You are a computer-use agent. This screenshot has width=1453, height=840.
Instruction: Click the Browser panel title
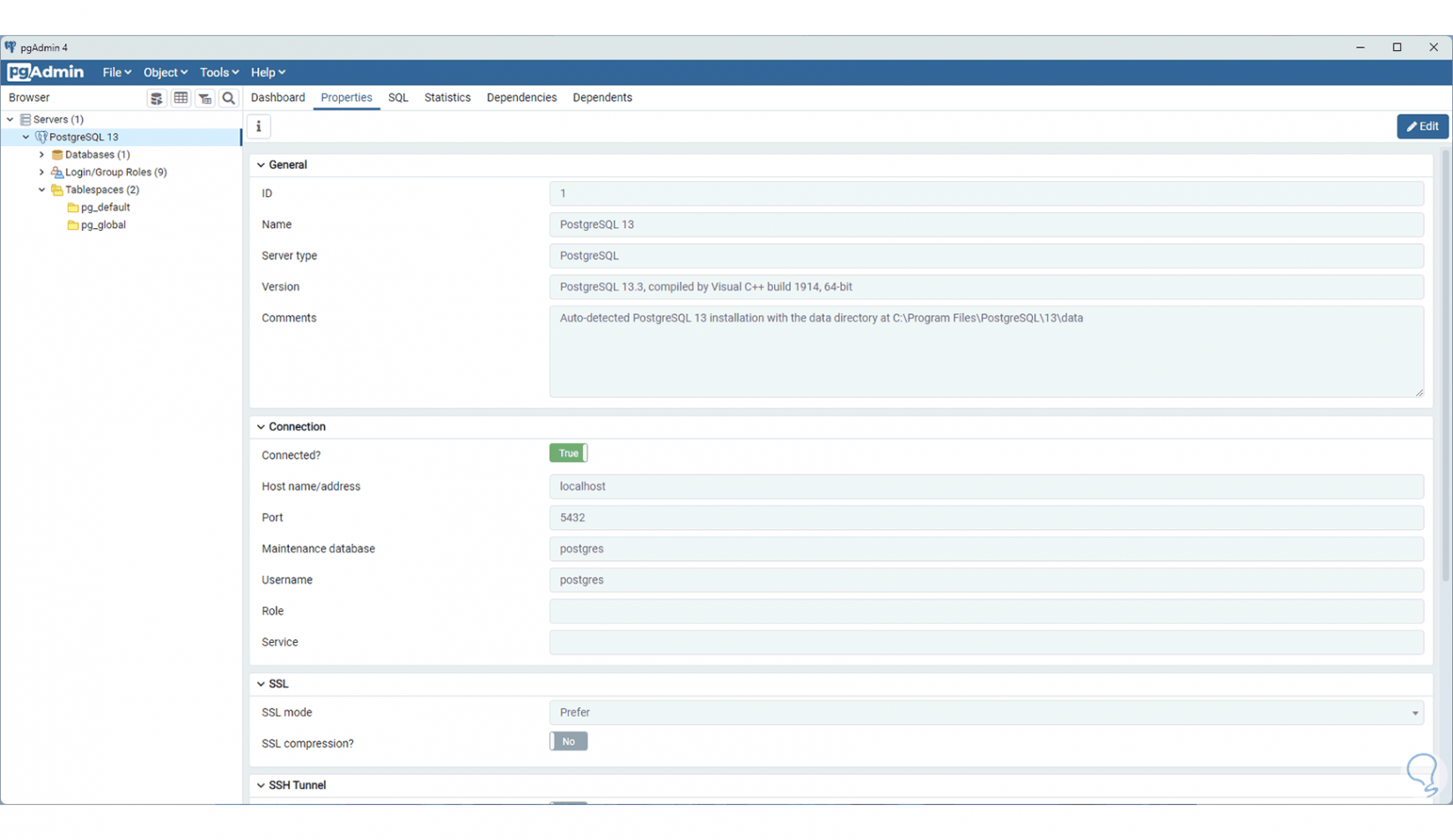coord(29,98)
